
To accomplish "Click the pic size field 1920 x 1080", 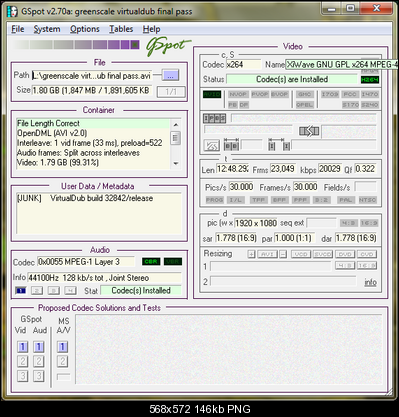I will (256, 223).
